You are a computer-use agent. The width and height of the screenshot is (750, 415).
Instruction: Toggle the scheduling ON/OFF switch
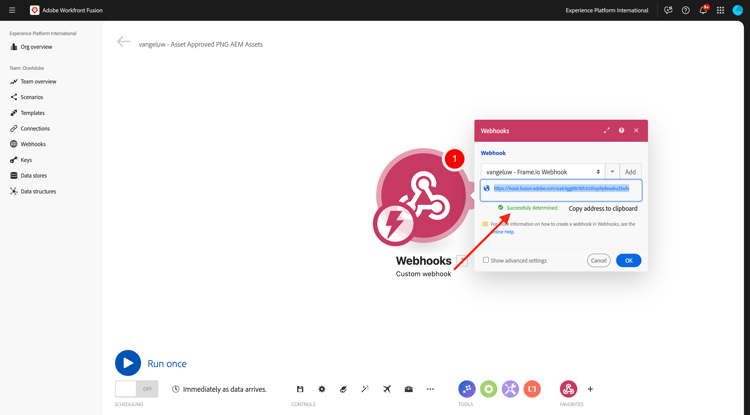pos(136,389)
